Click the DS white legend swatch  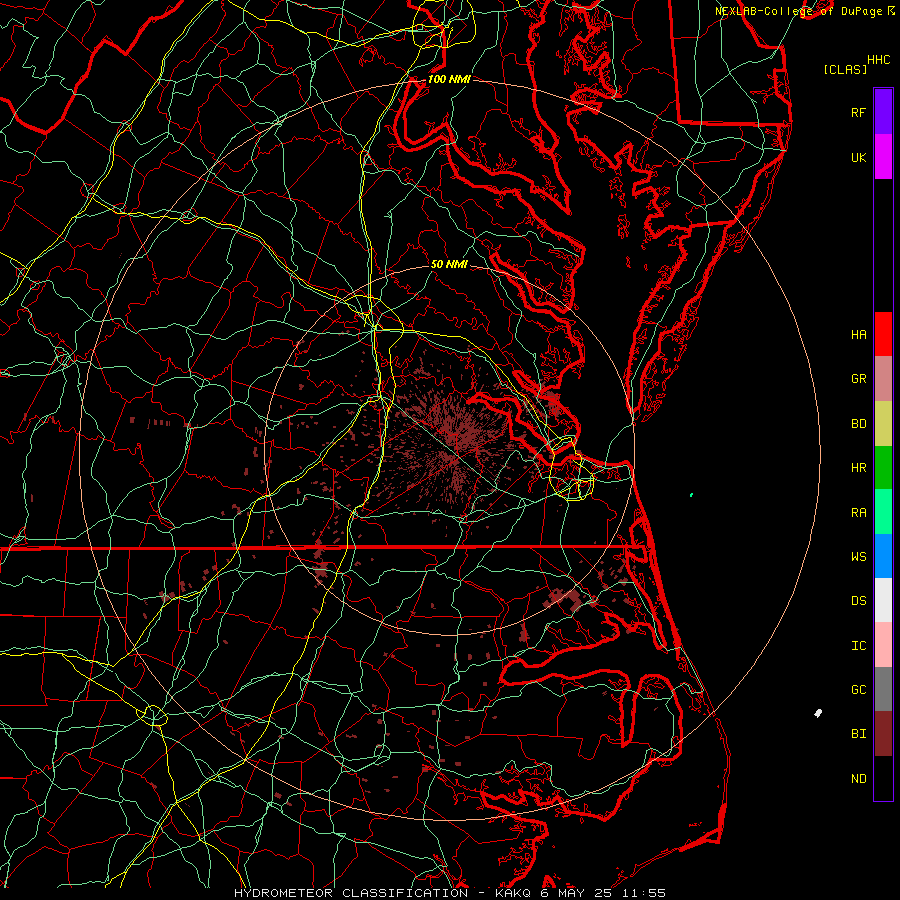[883, 600]
